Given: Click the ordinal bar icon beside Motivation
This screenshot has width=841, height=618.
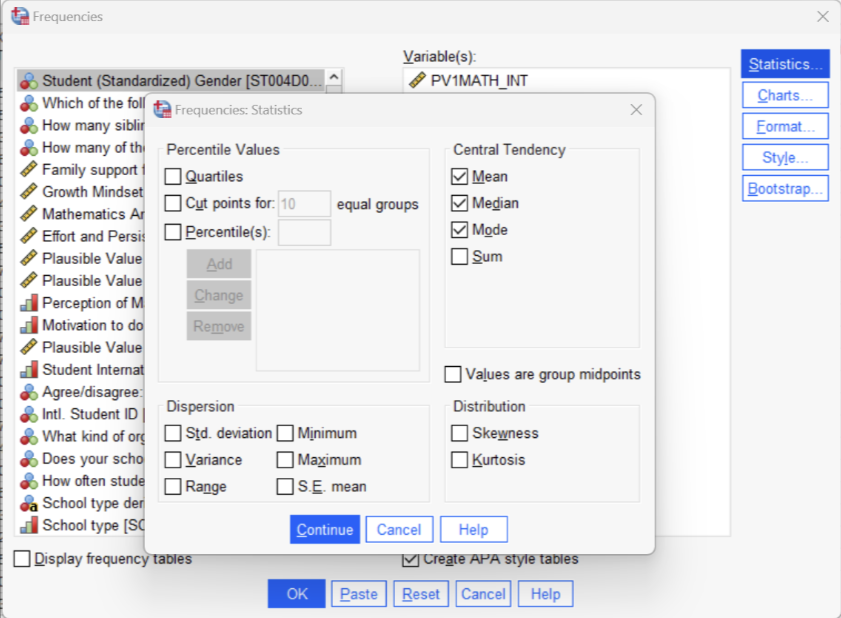Looking at the screenshot, I should tap(29, 325).
